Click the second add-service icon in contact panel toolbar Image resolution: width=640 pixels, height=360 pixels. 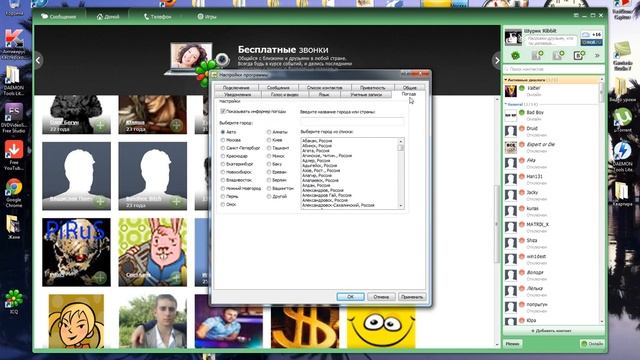point(558,55)
